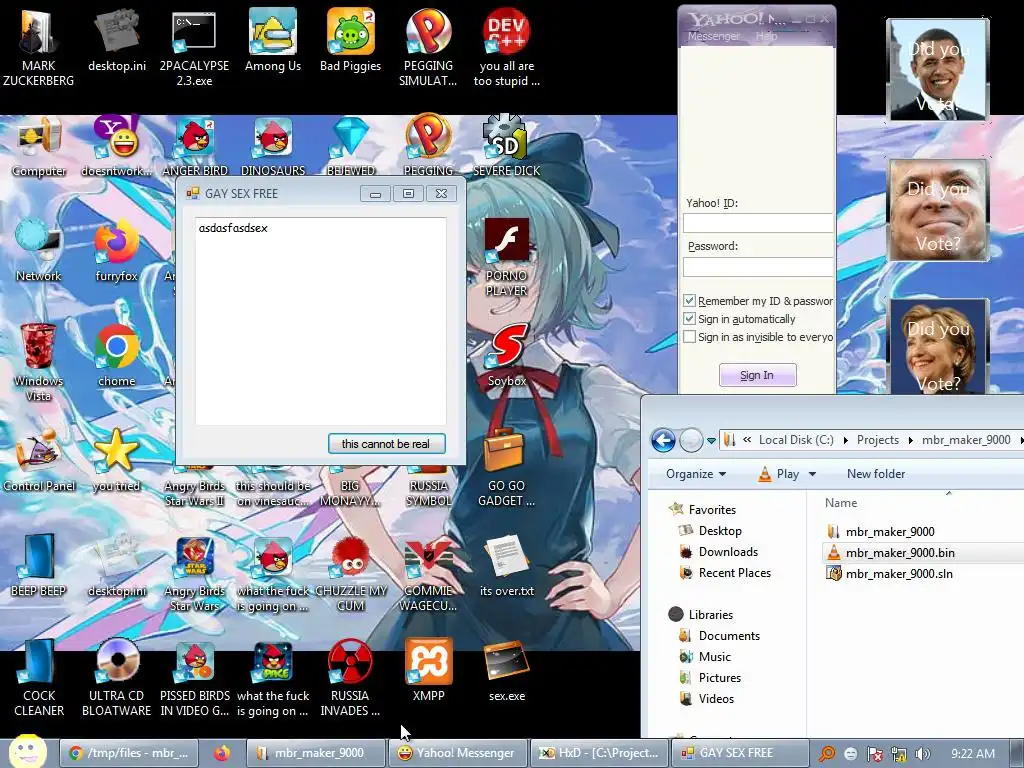This screenshot has height=768, width=1024.
Task: Select the BEJEWED diamond icon
Action: (x=351, y=146)
